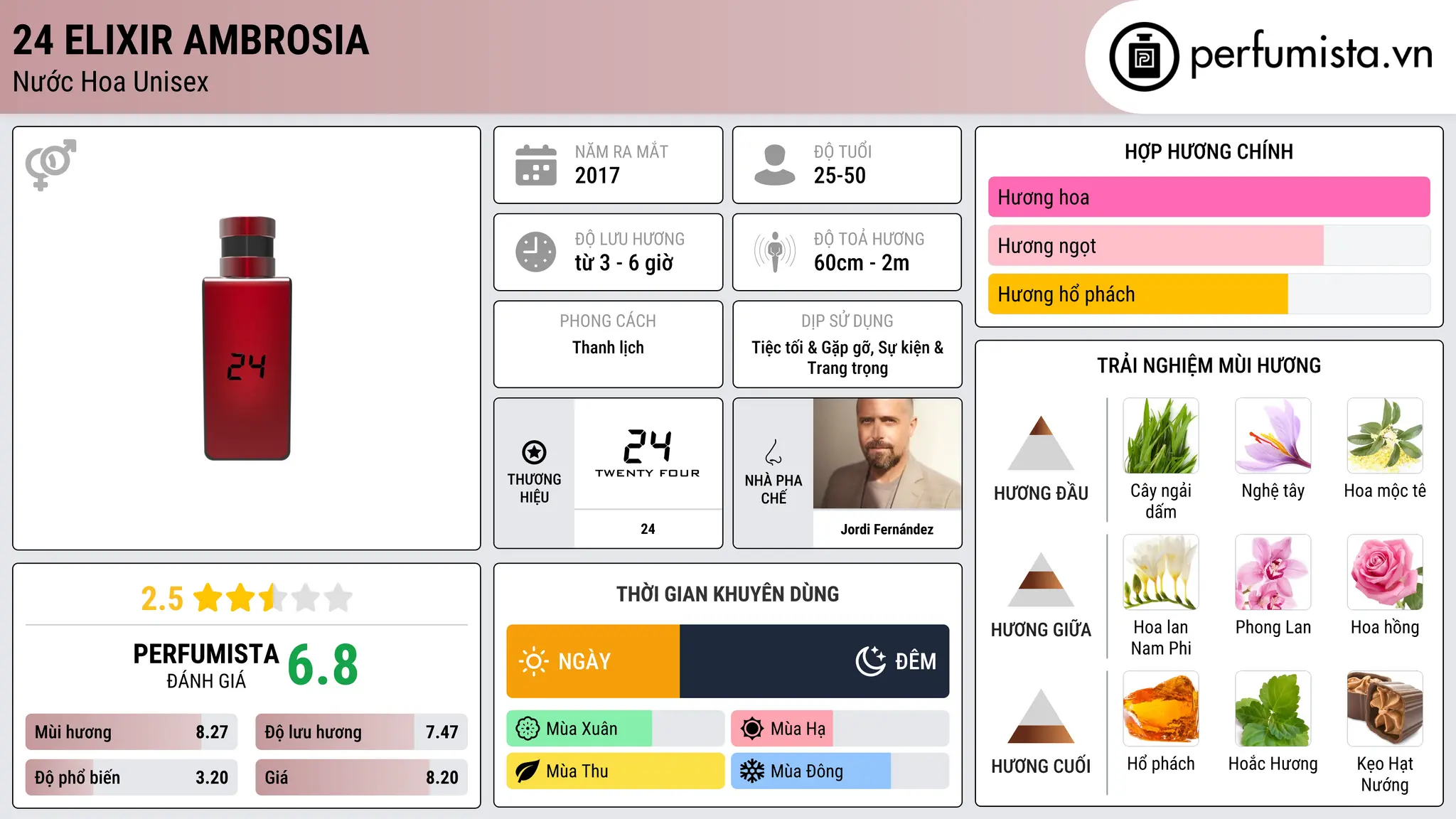Image resolution: width=1456 pixels, height=819 pixels.
Task: Click the Độ phổ biến 3.20 score bar
Action: click(132, 777)
